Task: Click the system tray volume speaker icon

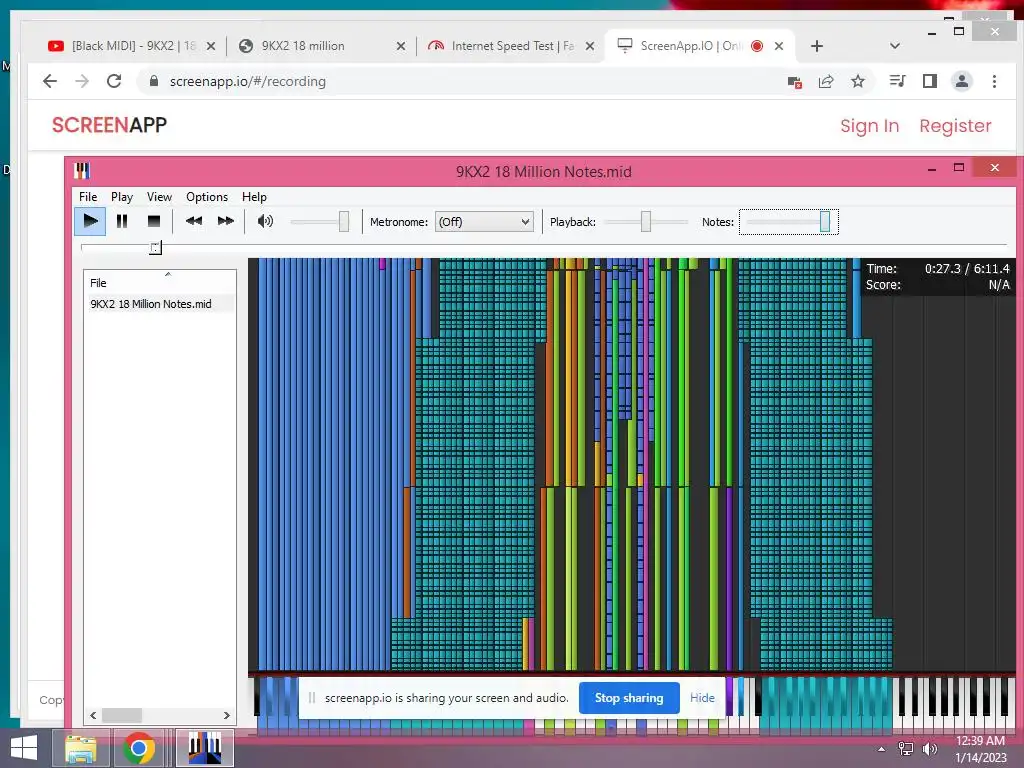Action: click(x=929, y=749)
